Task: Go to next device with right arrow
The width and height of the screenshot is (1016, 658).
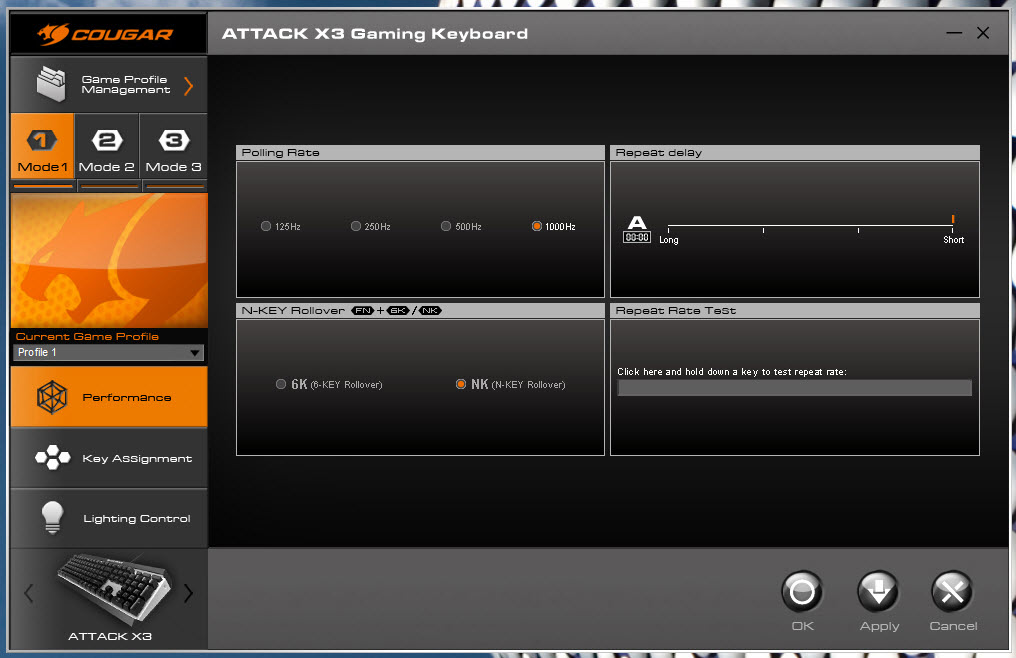Action: (x=188, y=593)
